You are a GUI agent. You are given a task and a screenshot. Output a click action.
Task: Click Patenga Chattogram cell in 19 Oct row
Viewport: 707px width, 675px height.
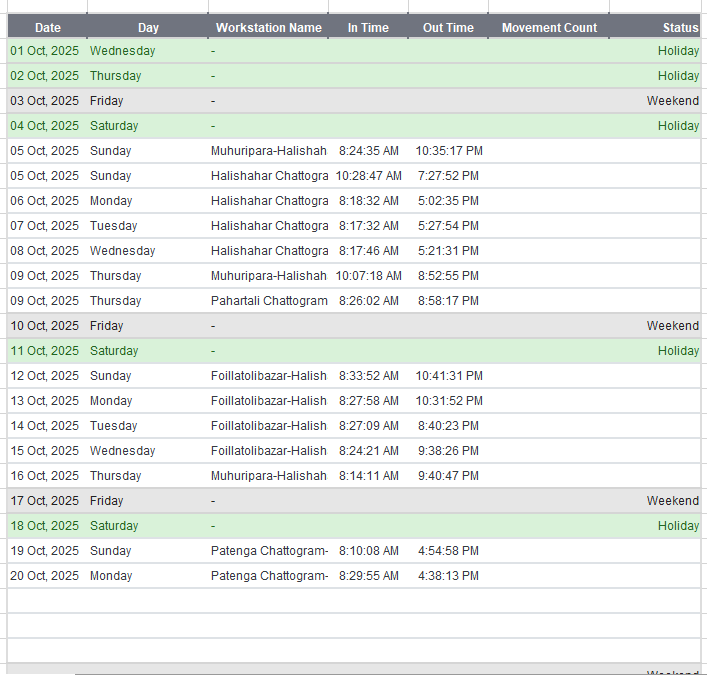[269, 551]
